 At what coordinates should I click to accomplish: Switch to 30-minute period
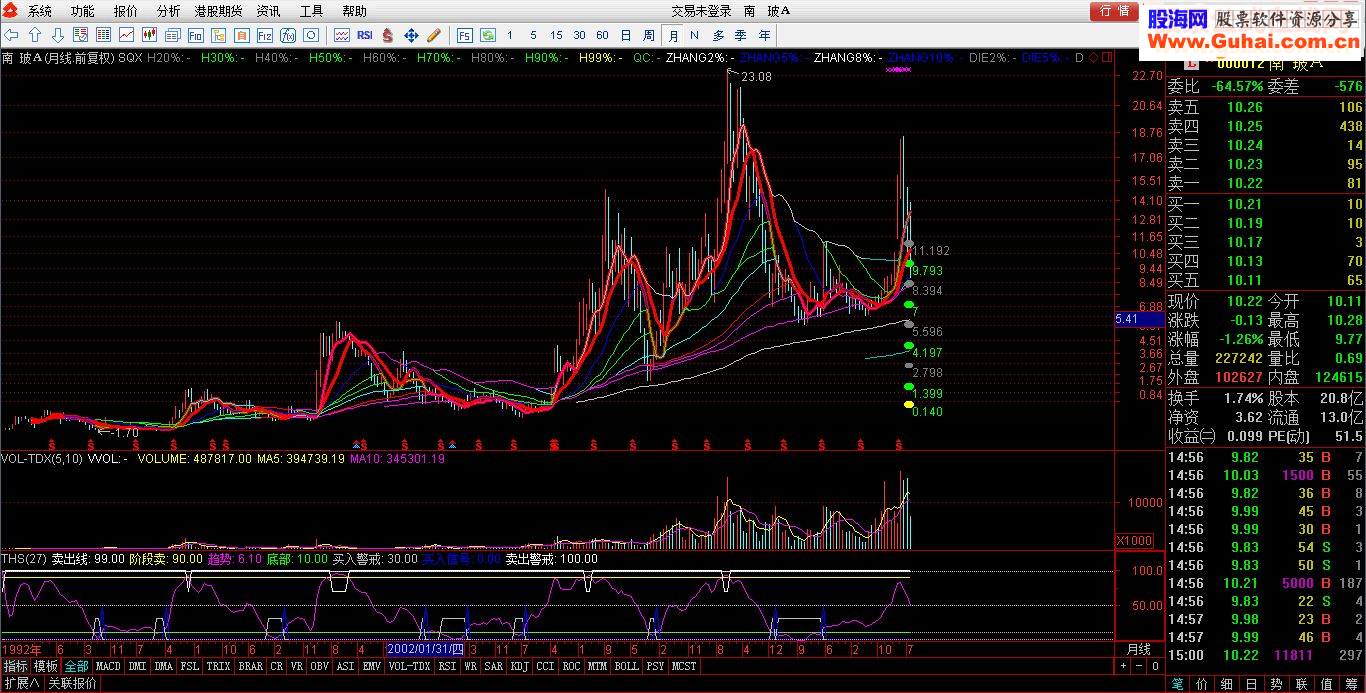(579, 35)
